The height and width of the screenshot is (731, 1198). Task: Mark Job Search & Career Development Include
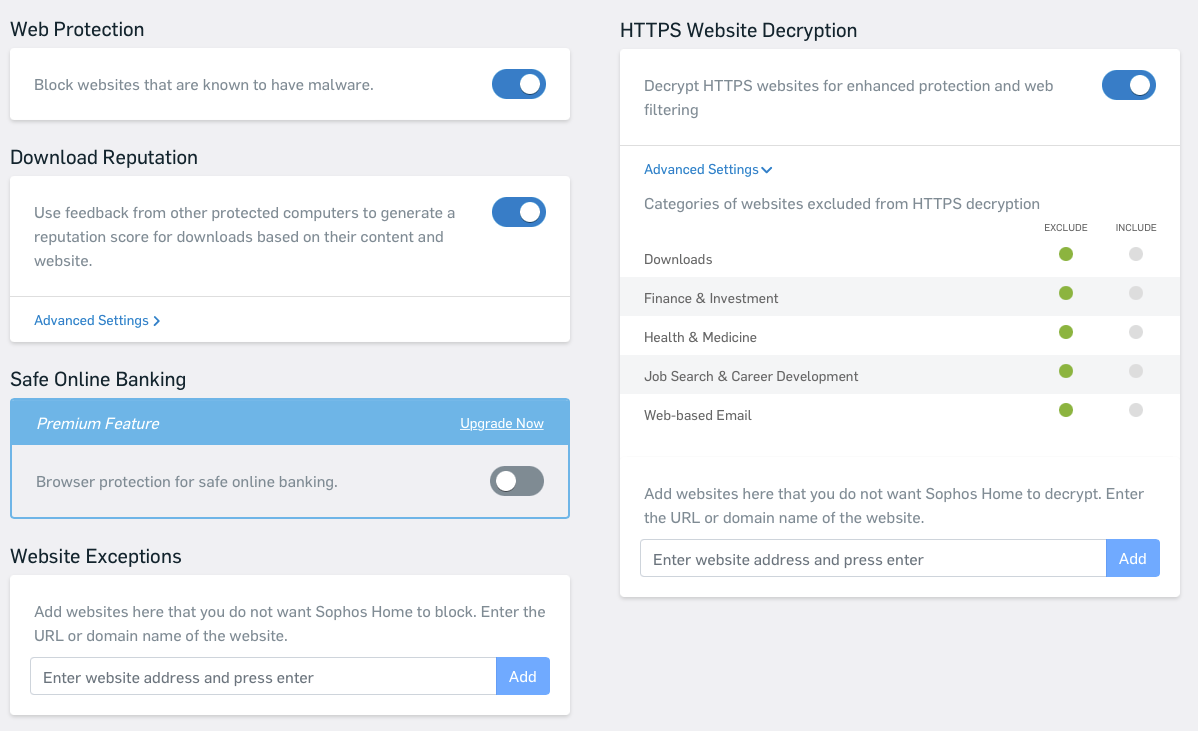tap(1135, 371)
